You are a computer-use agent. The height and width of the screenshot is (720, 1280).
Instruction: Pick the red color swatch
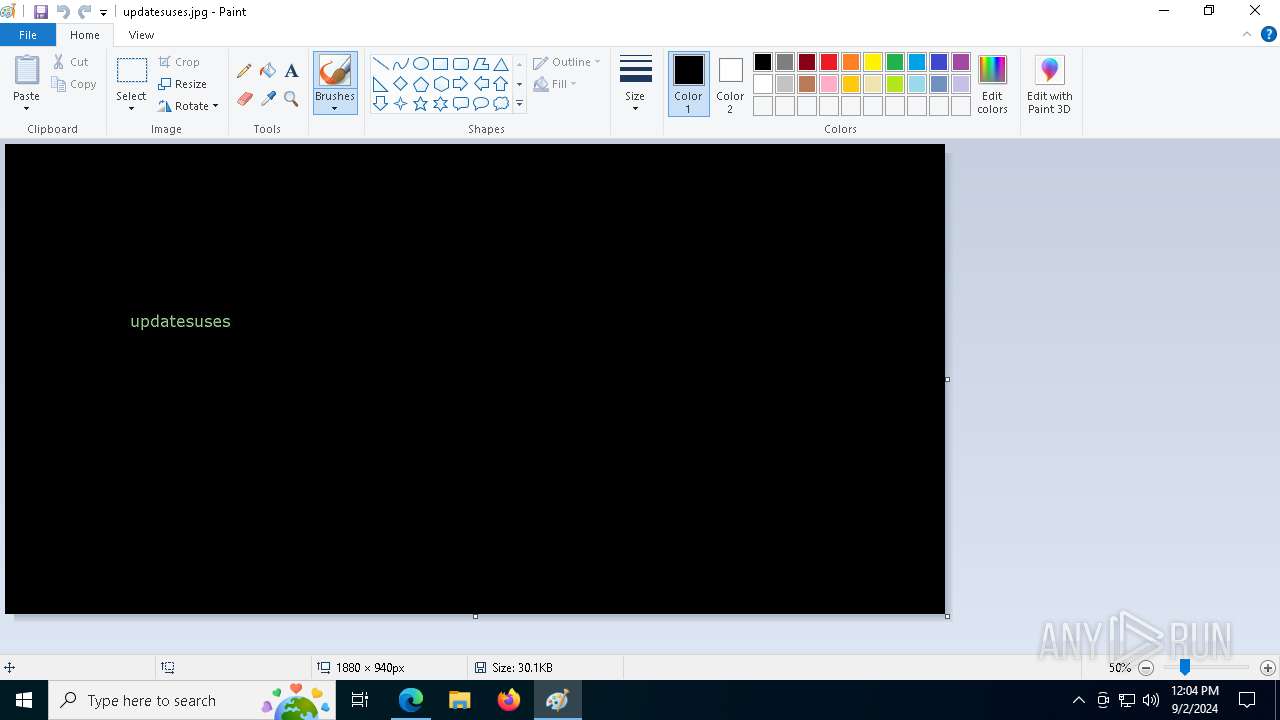(x=829, y=63)
